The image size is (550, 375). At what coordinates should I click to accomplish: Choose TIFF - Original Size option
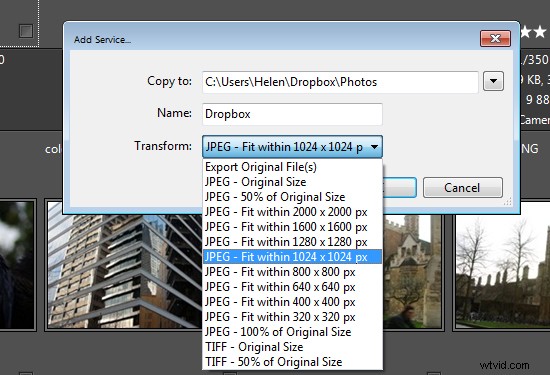click(292, 347)
